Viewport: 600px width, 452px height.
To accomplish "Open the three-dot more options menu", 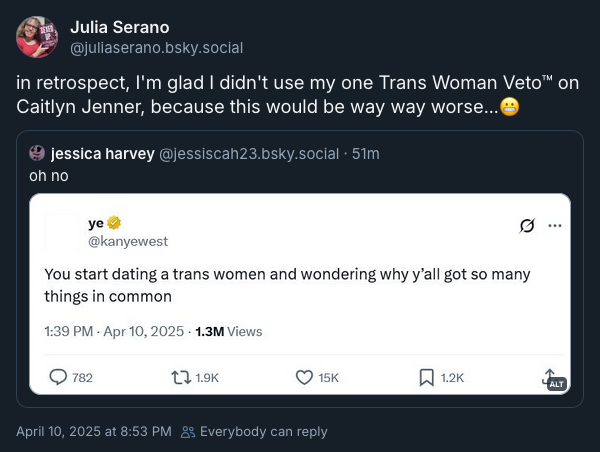I will coord(555,225).
